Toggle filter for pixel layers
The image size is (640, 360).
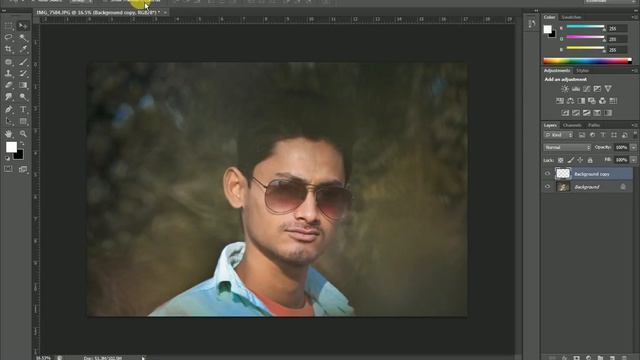(x=582, y=135)
